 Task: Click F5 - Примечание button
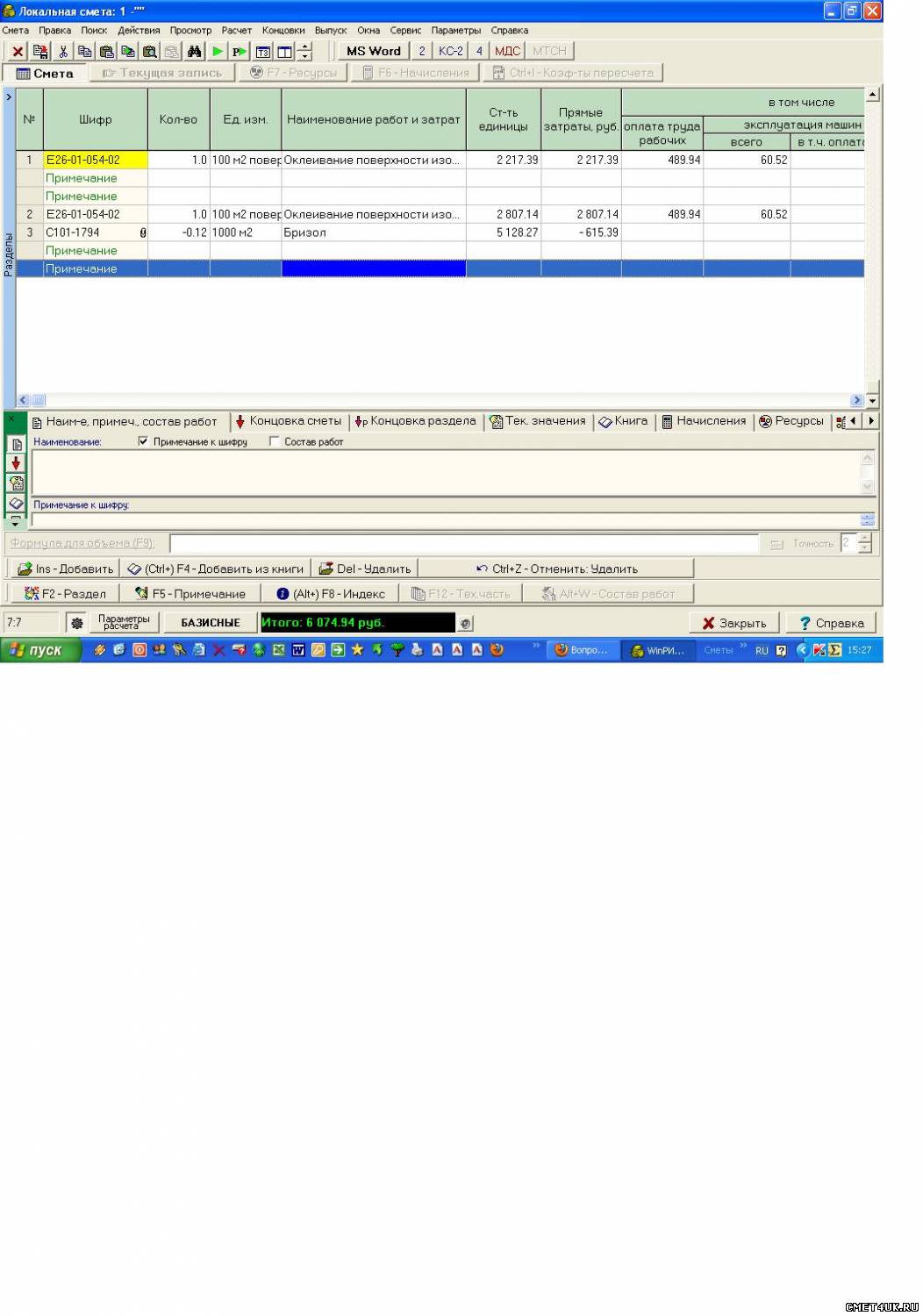pos(190,594)
